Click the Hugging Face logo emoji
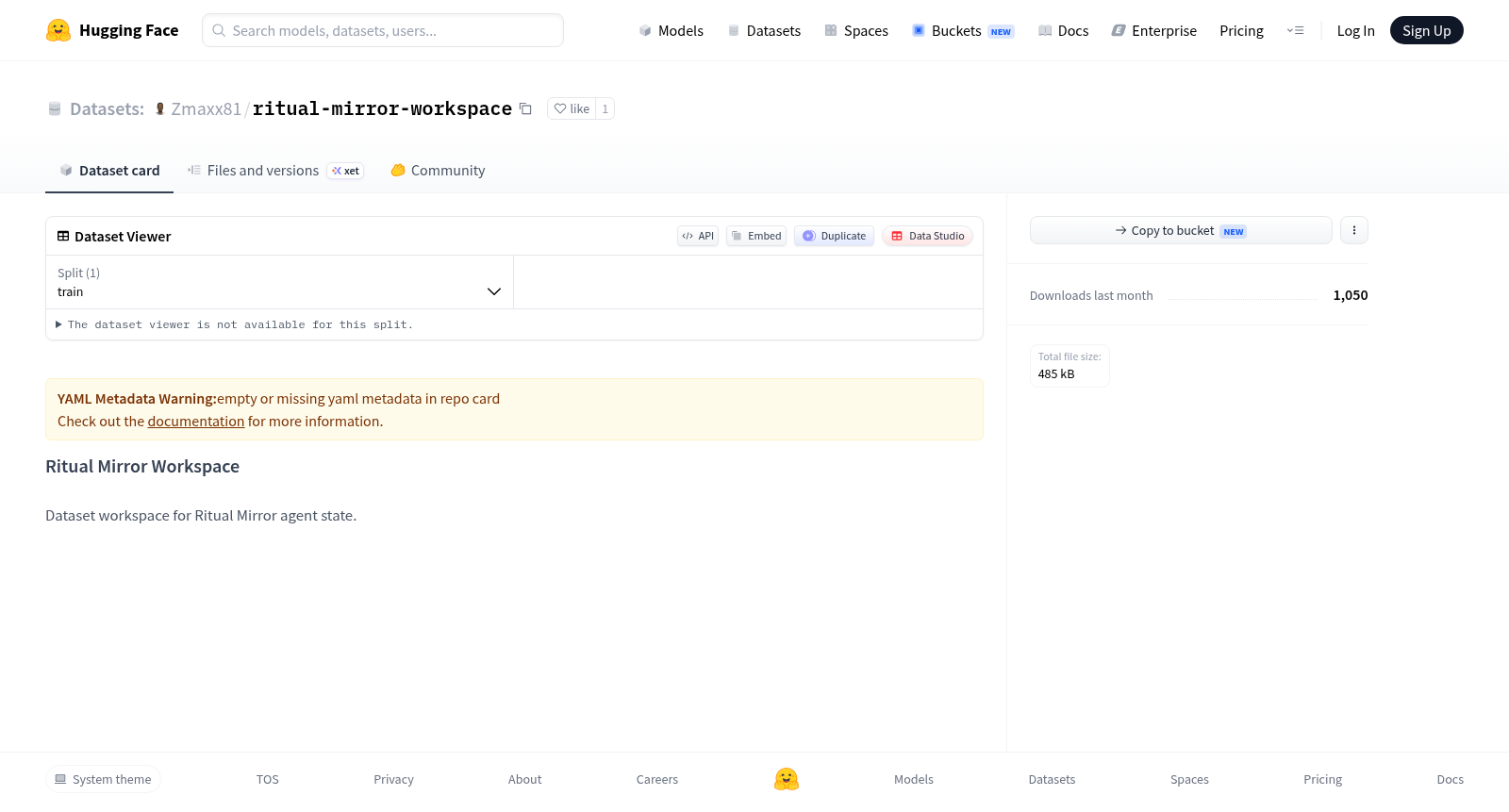 58,30
